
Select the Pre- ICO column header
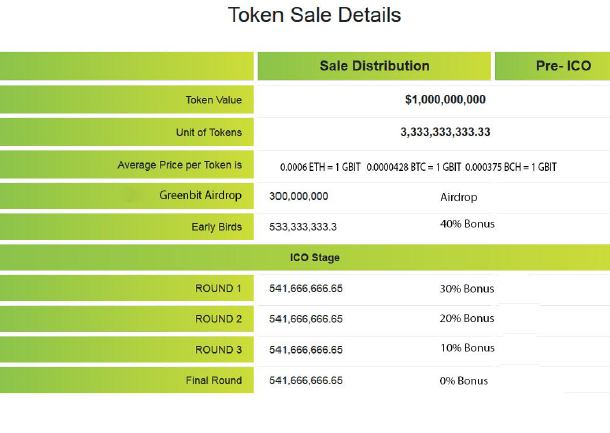[563, 66]
